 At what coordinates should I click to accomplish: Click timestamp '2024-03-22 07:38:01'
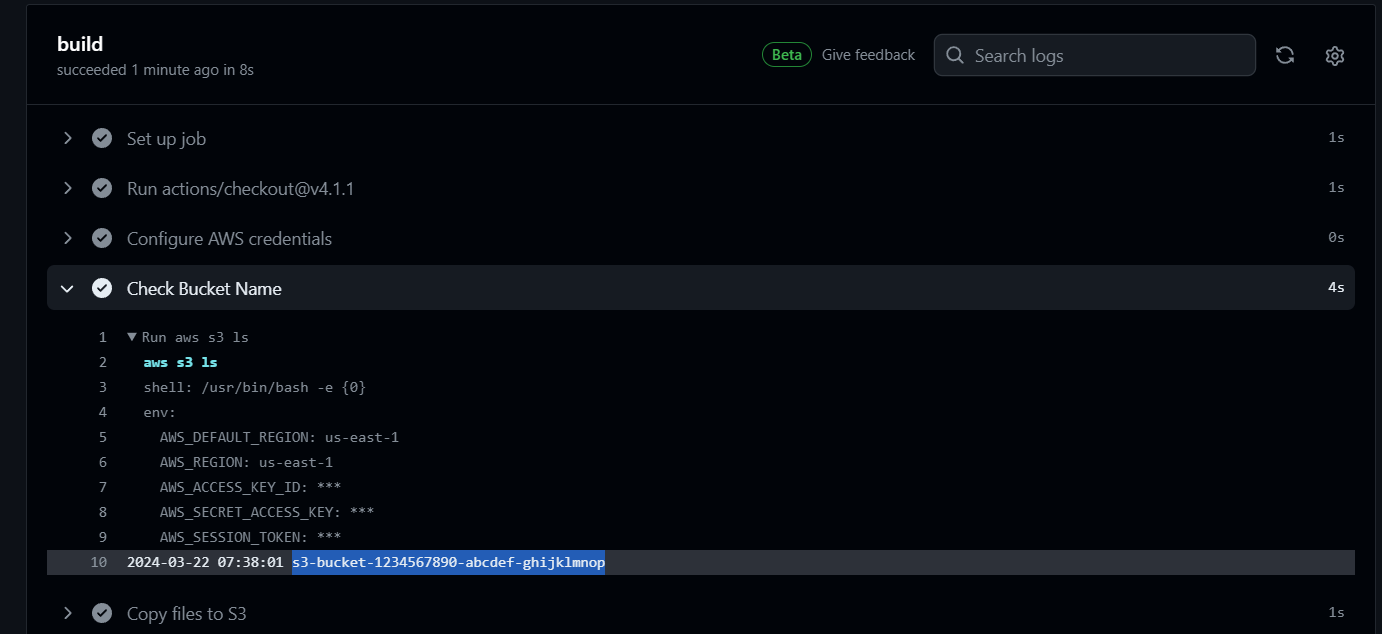pyautogui.click(x=205, y=562)
